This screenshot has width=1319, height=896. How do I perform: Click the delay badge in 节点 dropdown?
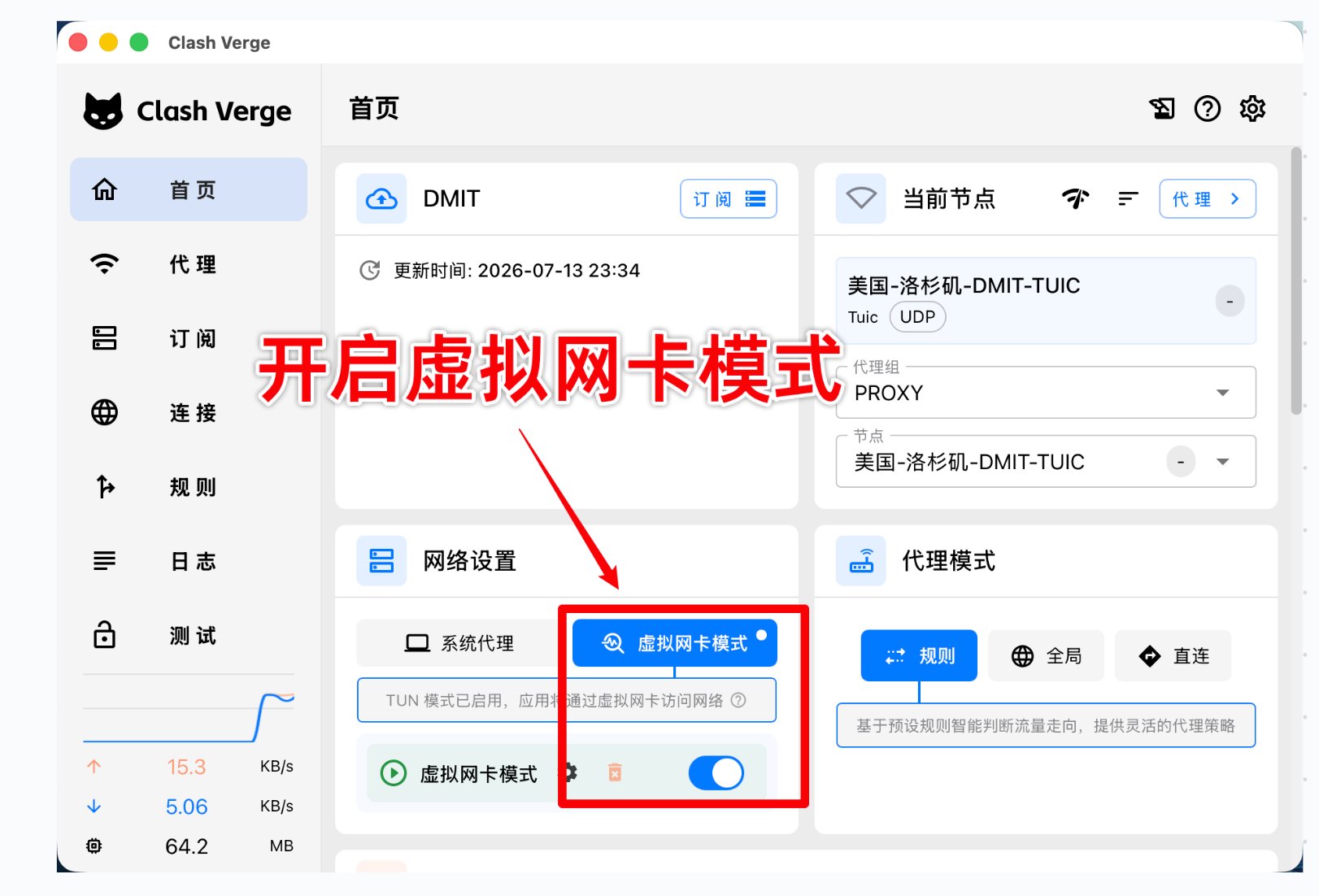[x=1181, y=462]
